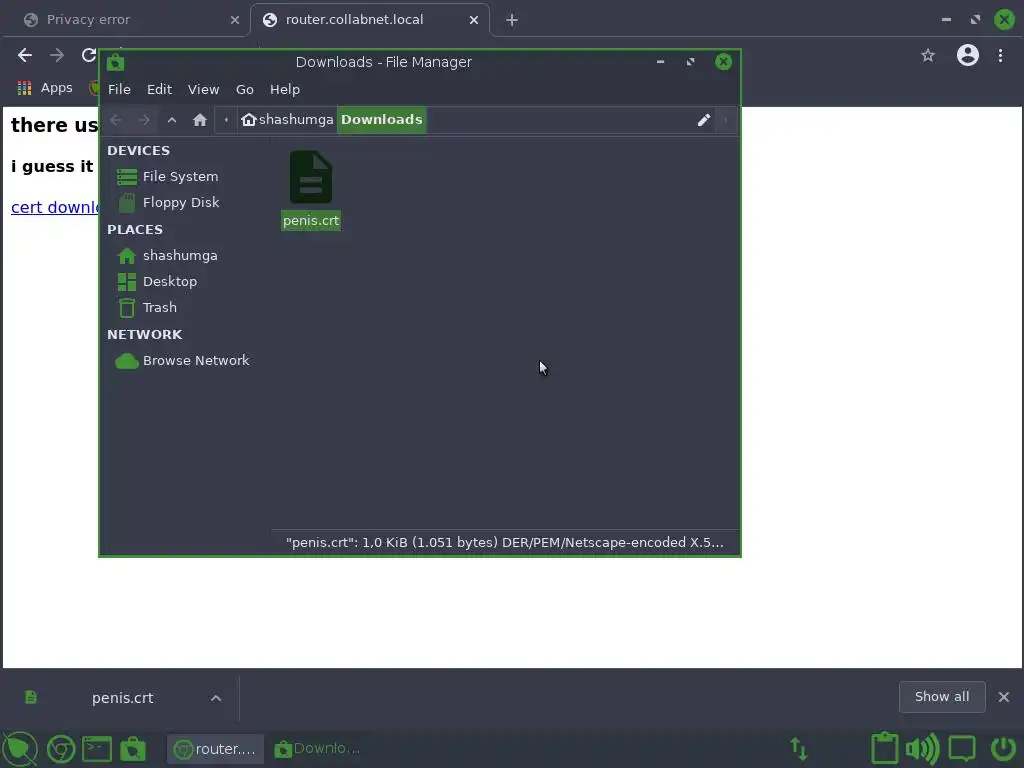
Task: Open the Go menu
Action: [244, 89]
